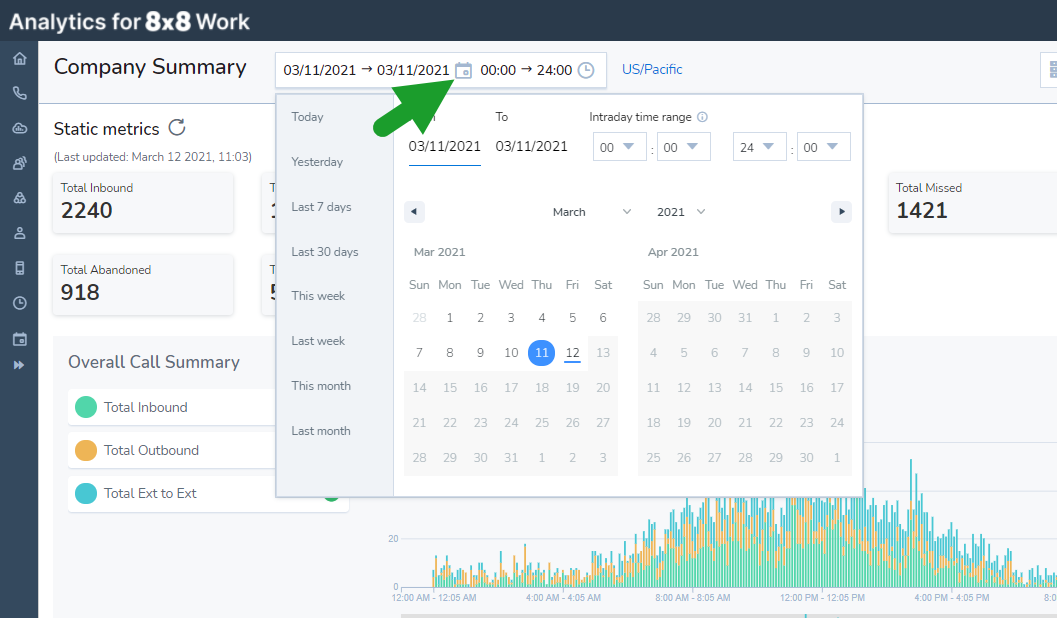Expand the end hour 24 dropdown
The image size is (1057, 618).
click(x=757, y=147)
